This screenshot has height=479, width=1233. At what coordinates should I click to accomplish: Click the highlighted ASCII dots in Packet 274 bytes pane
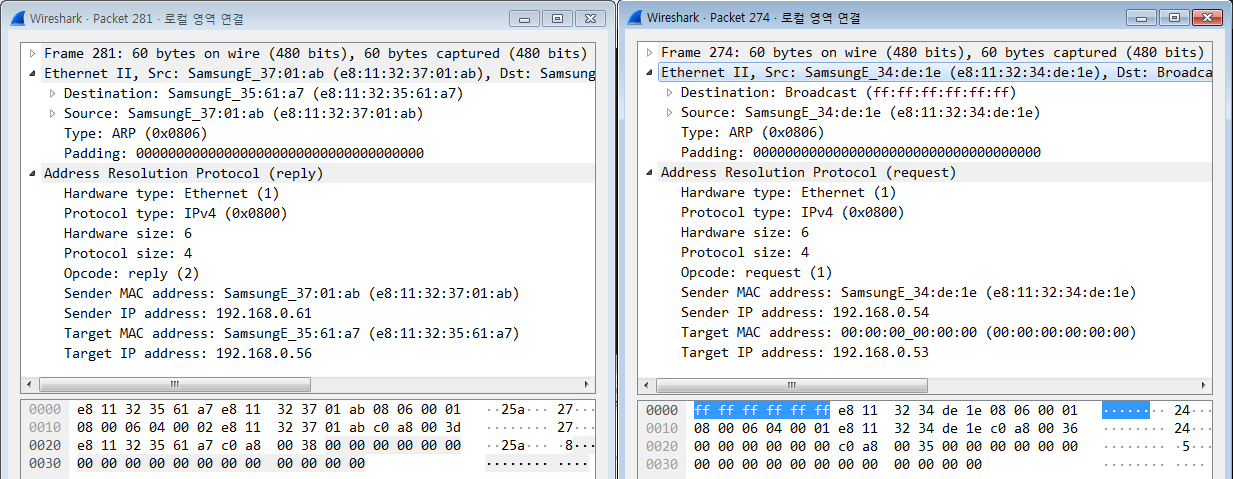1126,410
